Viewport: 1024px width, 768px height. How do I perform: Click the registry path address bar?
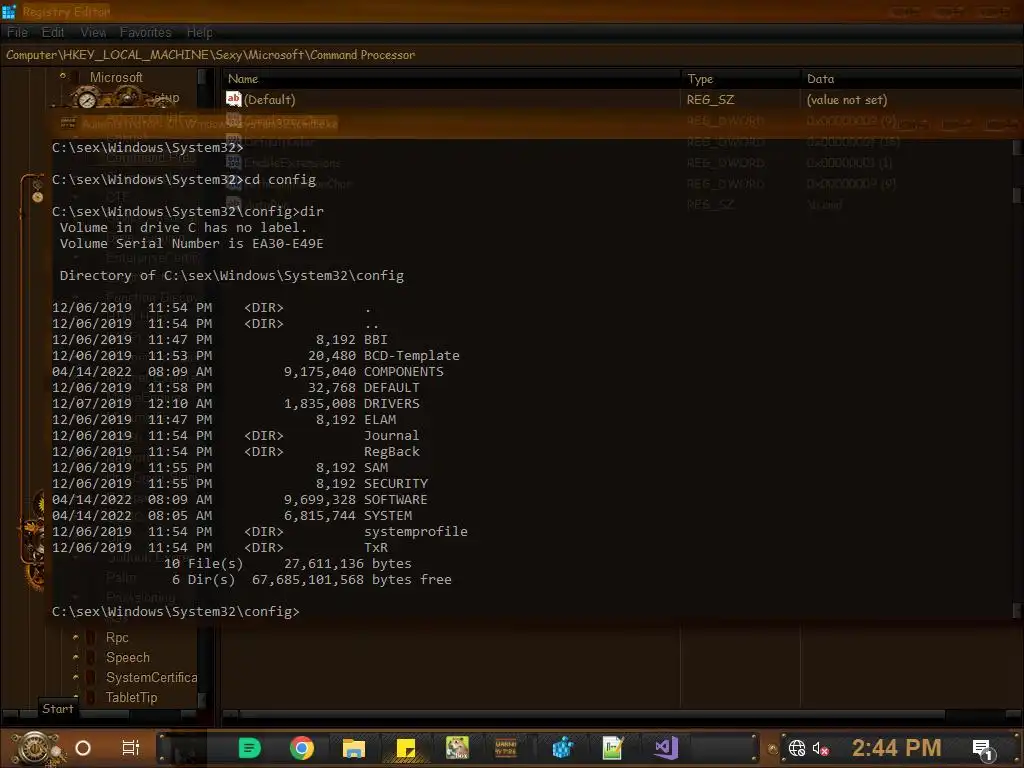click(512, 55)
